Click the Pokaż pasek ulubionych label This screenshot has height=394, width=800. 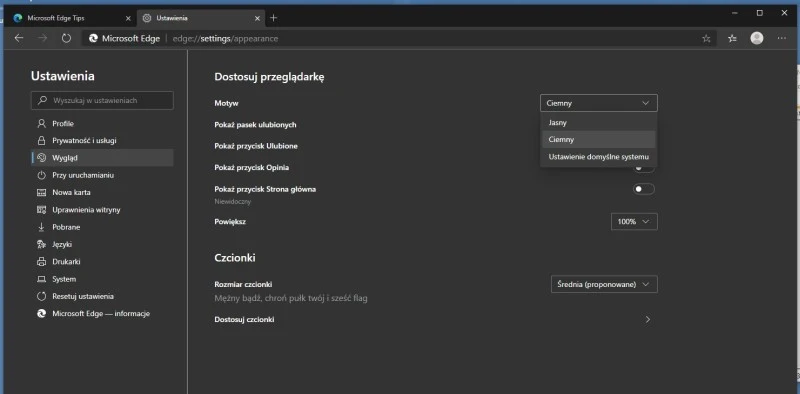click(x=255, y=125)
